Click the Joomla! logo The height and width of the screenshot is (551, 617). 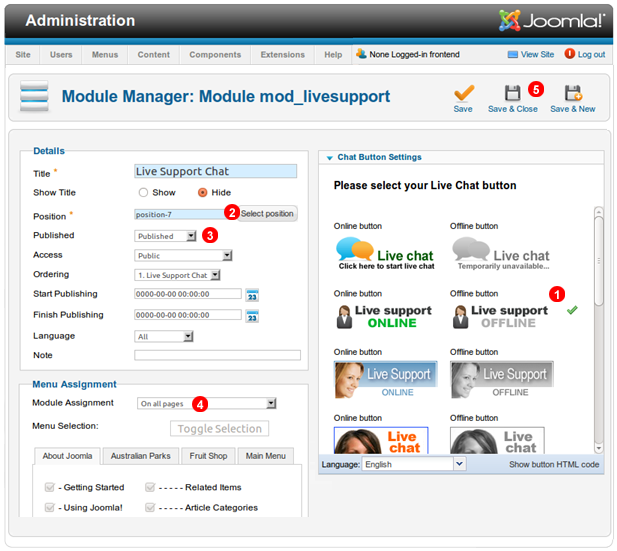pyautogui.click(x=552, y=20)
